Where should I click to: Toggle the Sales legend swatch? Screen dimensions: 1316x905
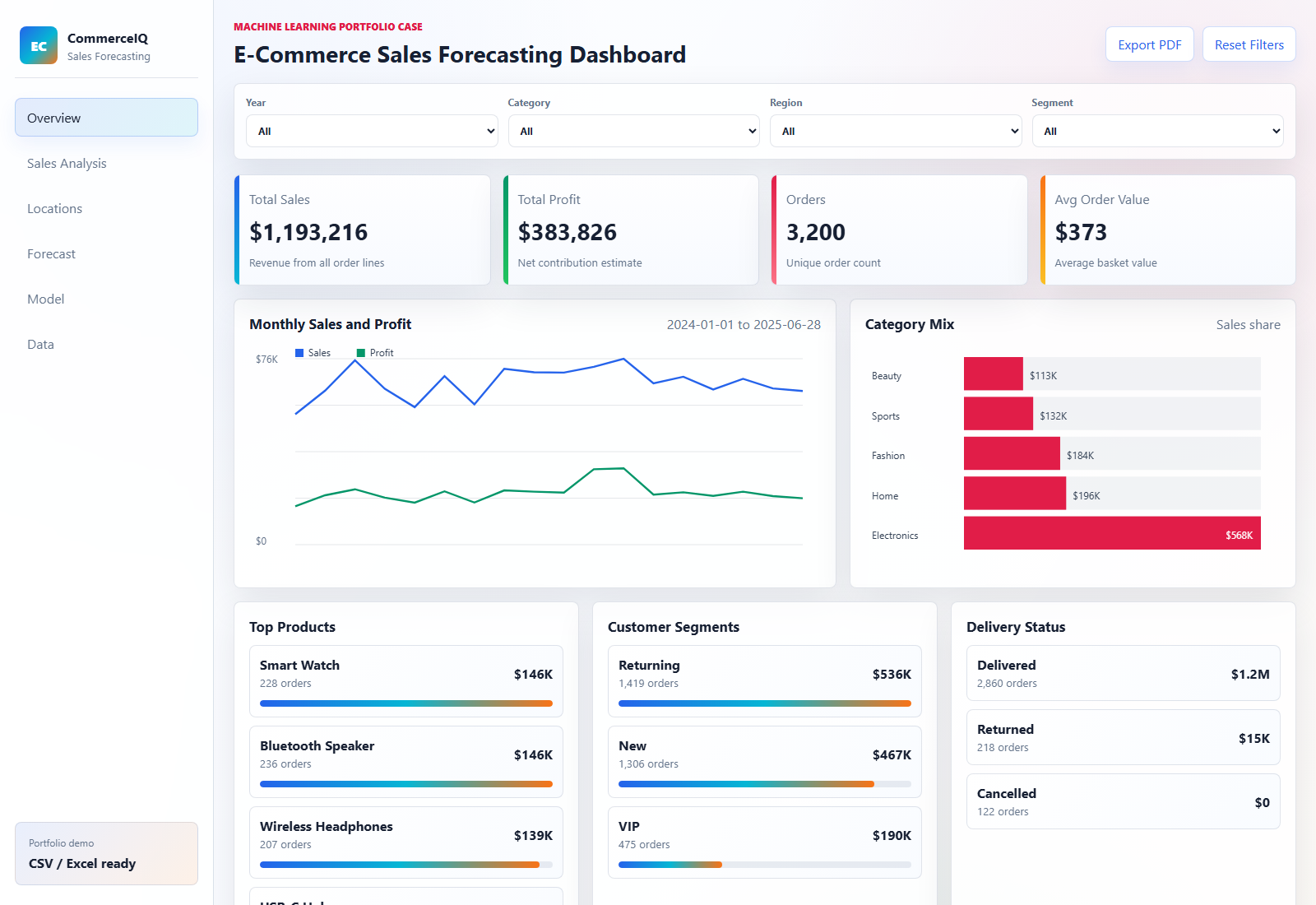(299, 353)
